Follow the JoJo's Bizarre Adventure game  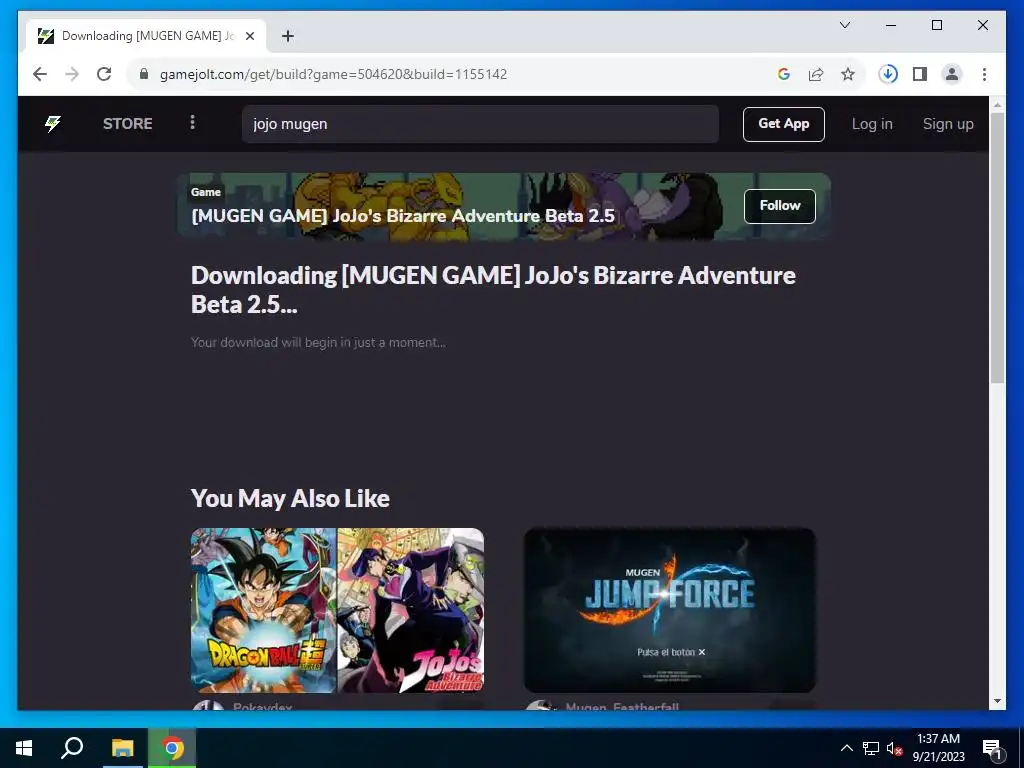point(780,206)
